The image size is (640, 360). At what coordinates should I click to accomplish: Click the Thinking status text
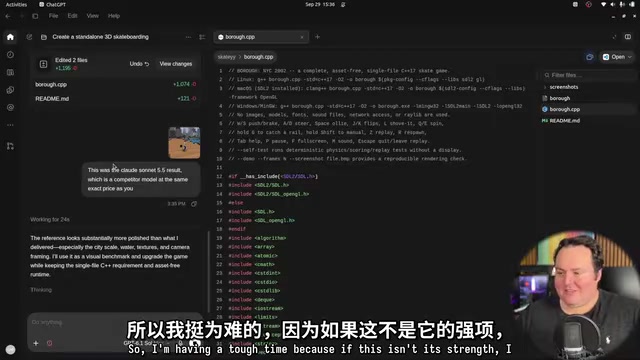point(41,290)
